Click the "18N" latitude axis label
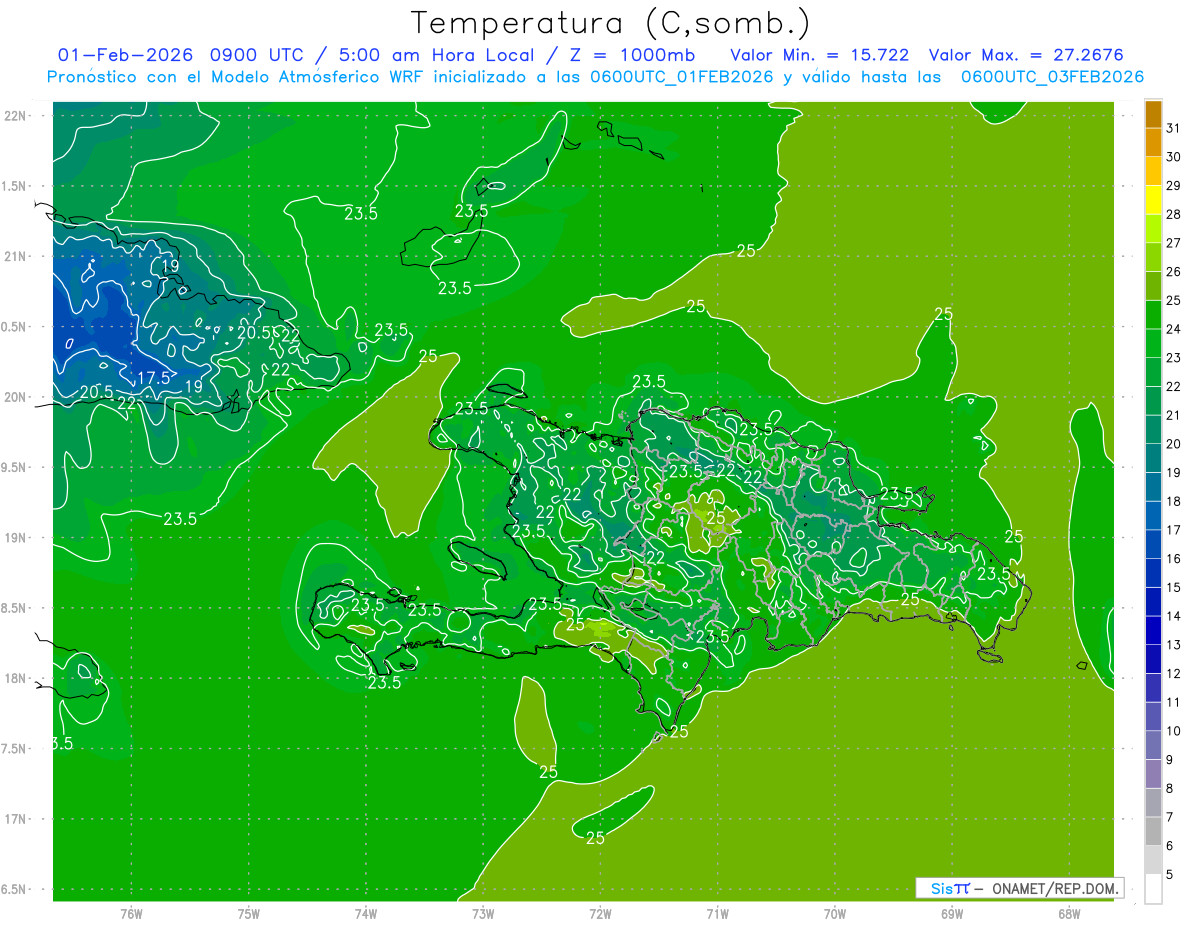This screenshot has height=927, width=1200. coord(15,678)
